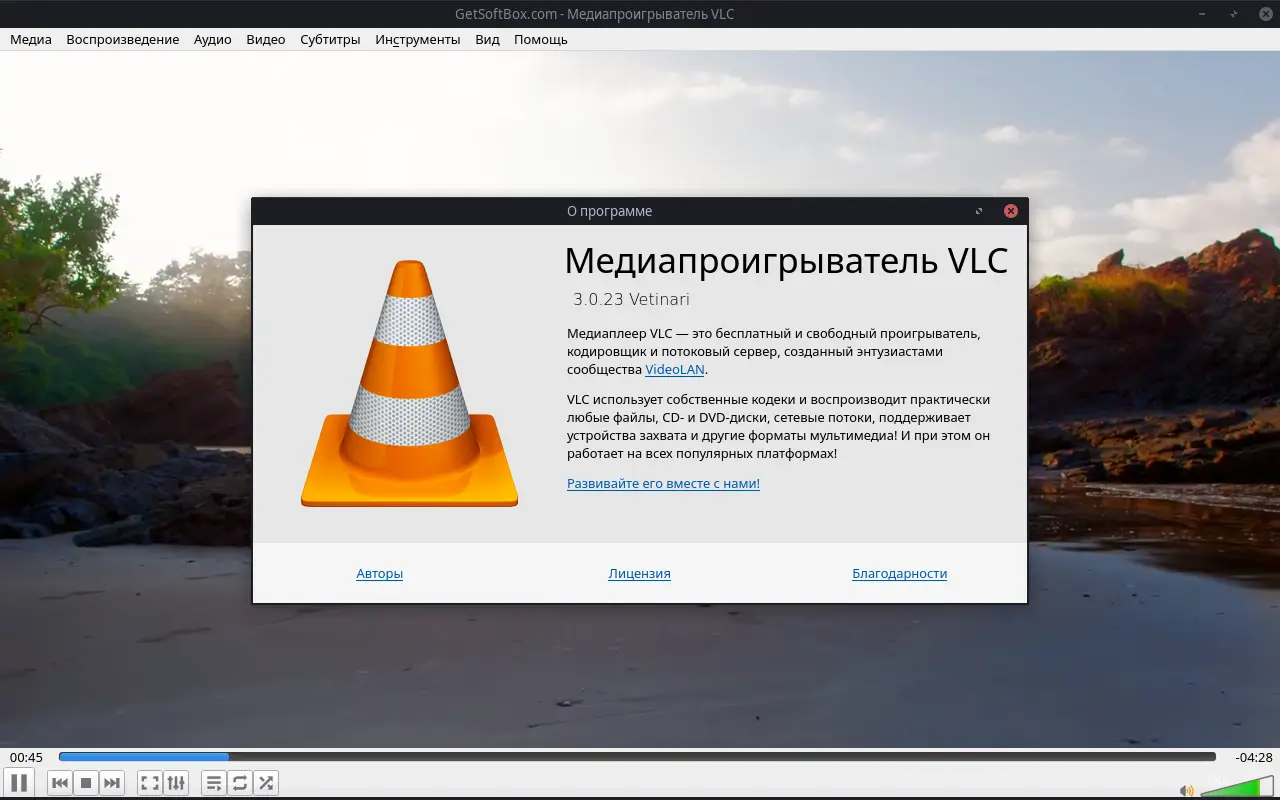The width and height of the screenshot is (1280, 800).
Task: Open the Воспроизведение menu
Action: [122, 40]
